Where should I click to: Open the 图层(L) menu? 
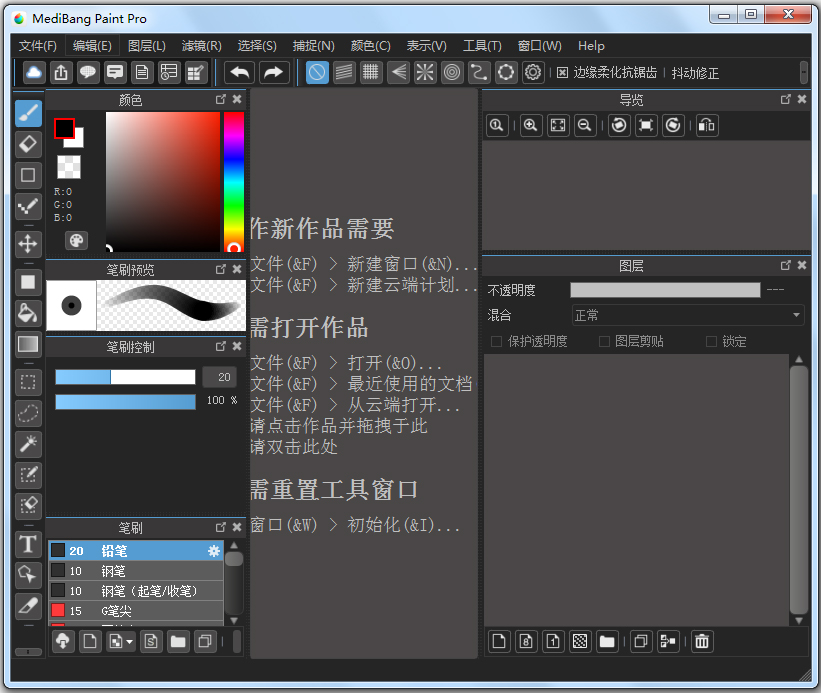146,46
